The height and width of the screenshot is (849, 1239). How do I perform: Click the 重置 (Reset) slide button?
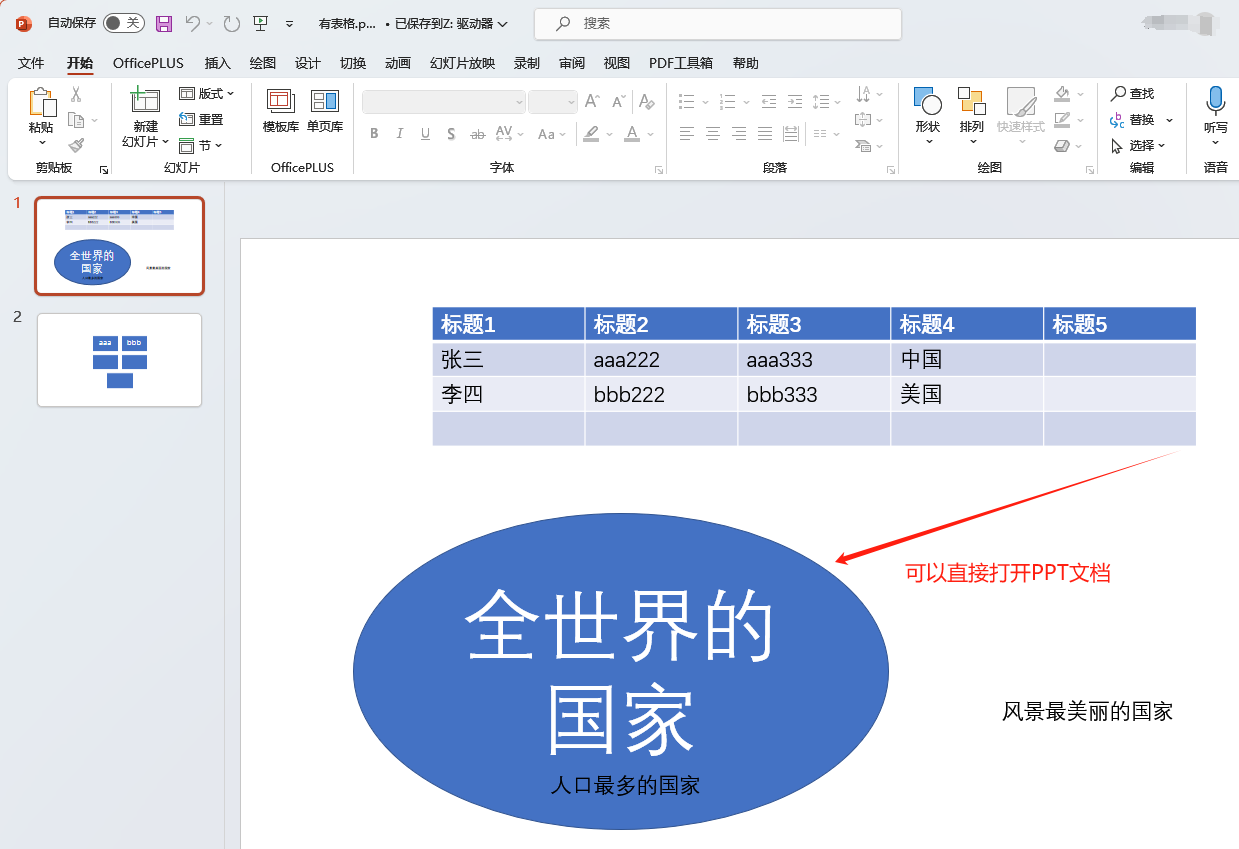[x=201, y=119]
